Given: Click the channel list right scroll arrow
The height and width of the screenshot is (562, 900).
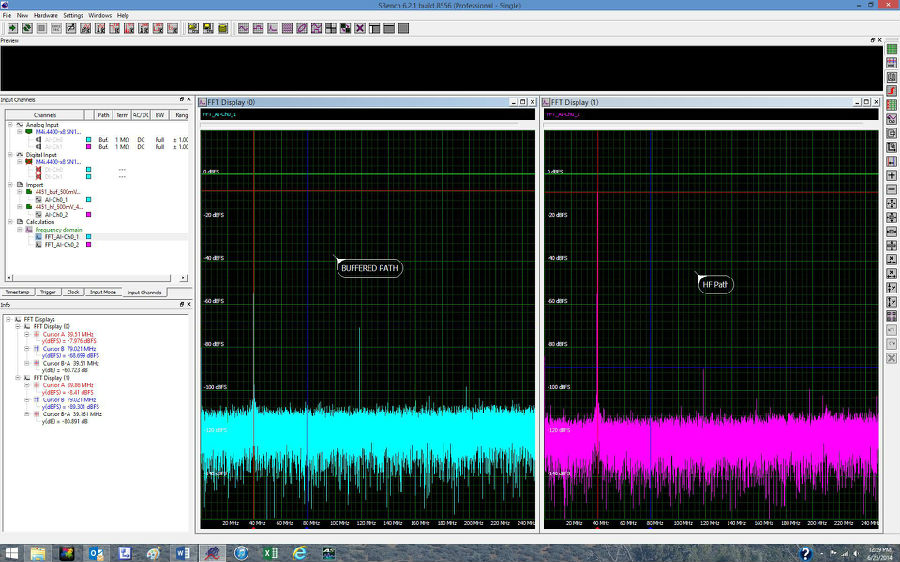Looking at the screenshot, I should click(x=183, y=278).
